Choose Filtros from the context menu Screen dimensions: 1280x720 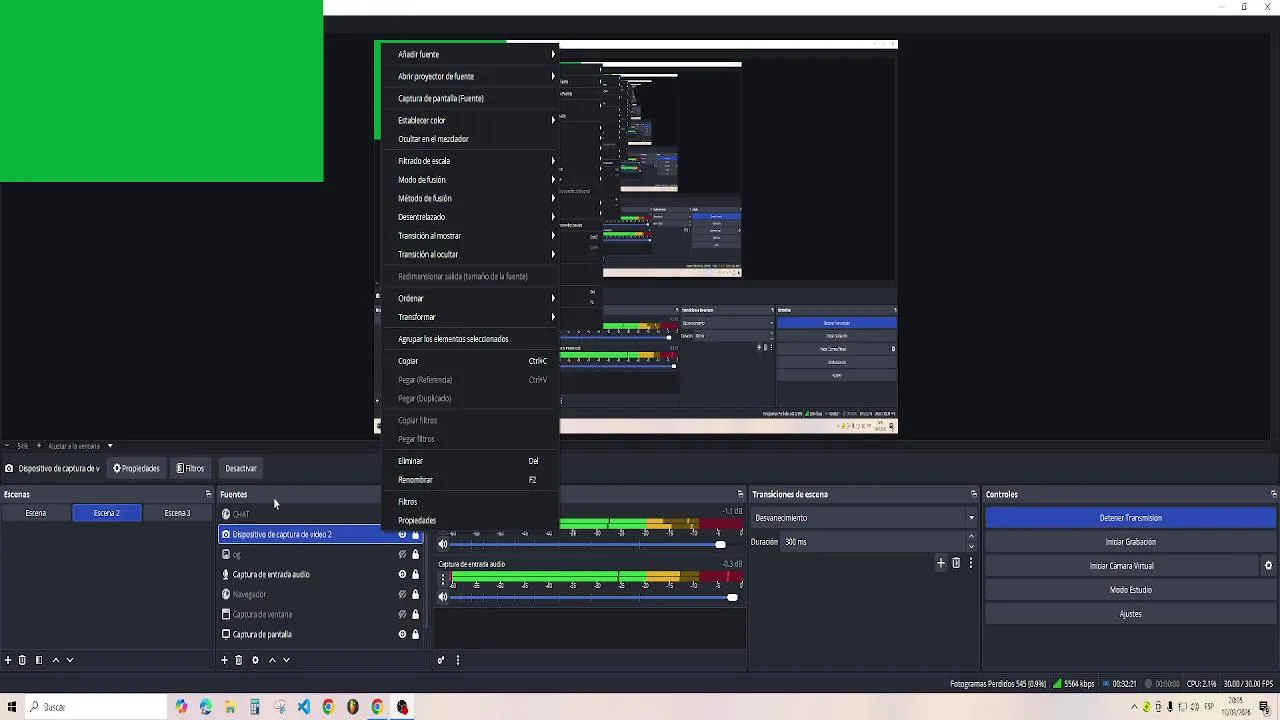[470, 502]
